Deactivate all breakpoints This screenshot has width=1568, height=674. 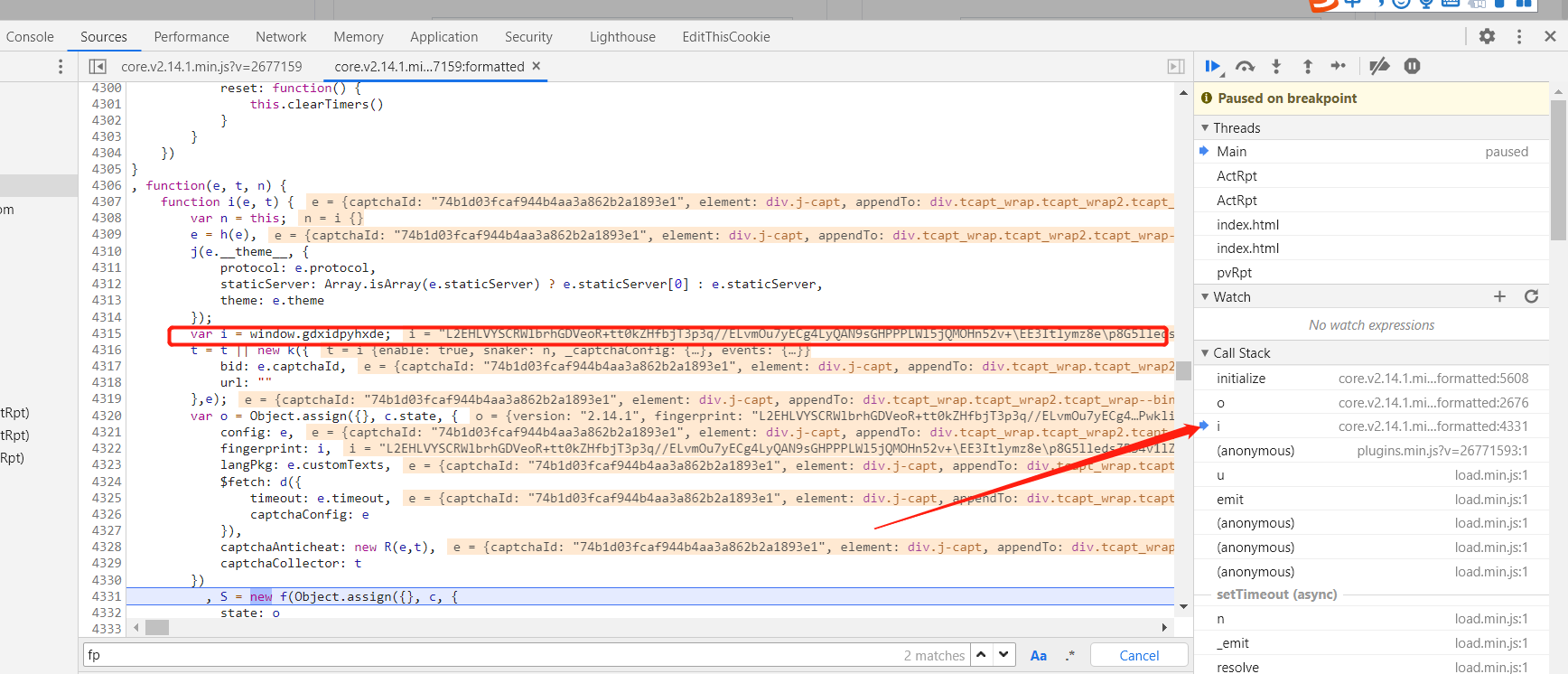[1379, 66]
